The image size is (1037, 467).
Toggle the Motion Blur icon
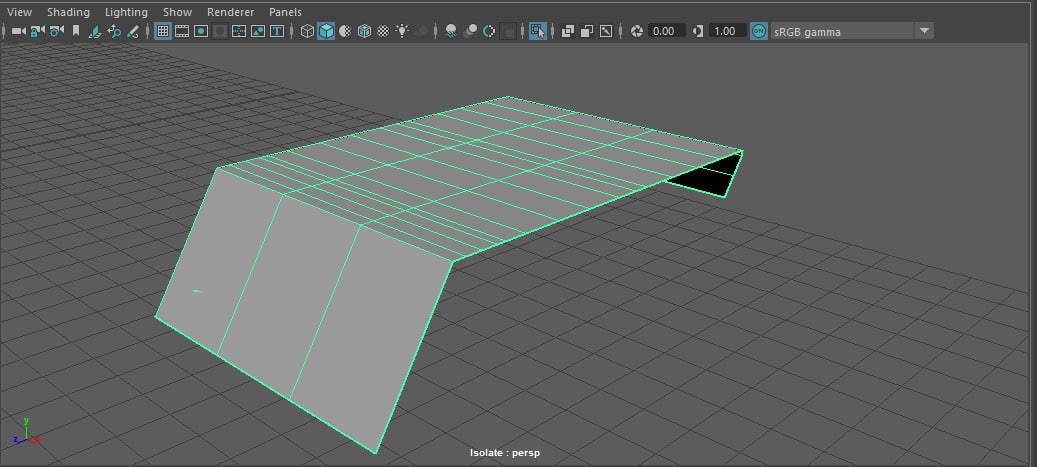(470, 31)
